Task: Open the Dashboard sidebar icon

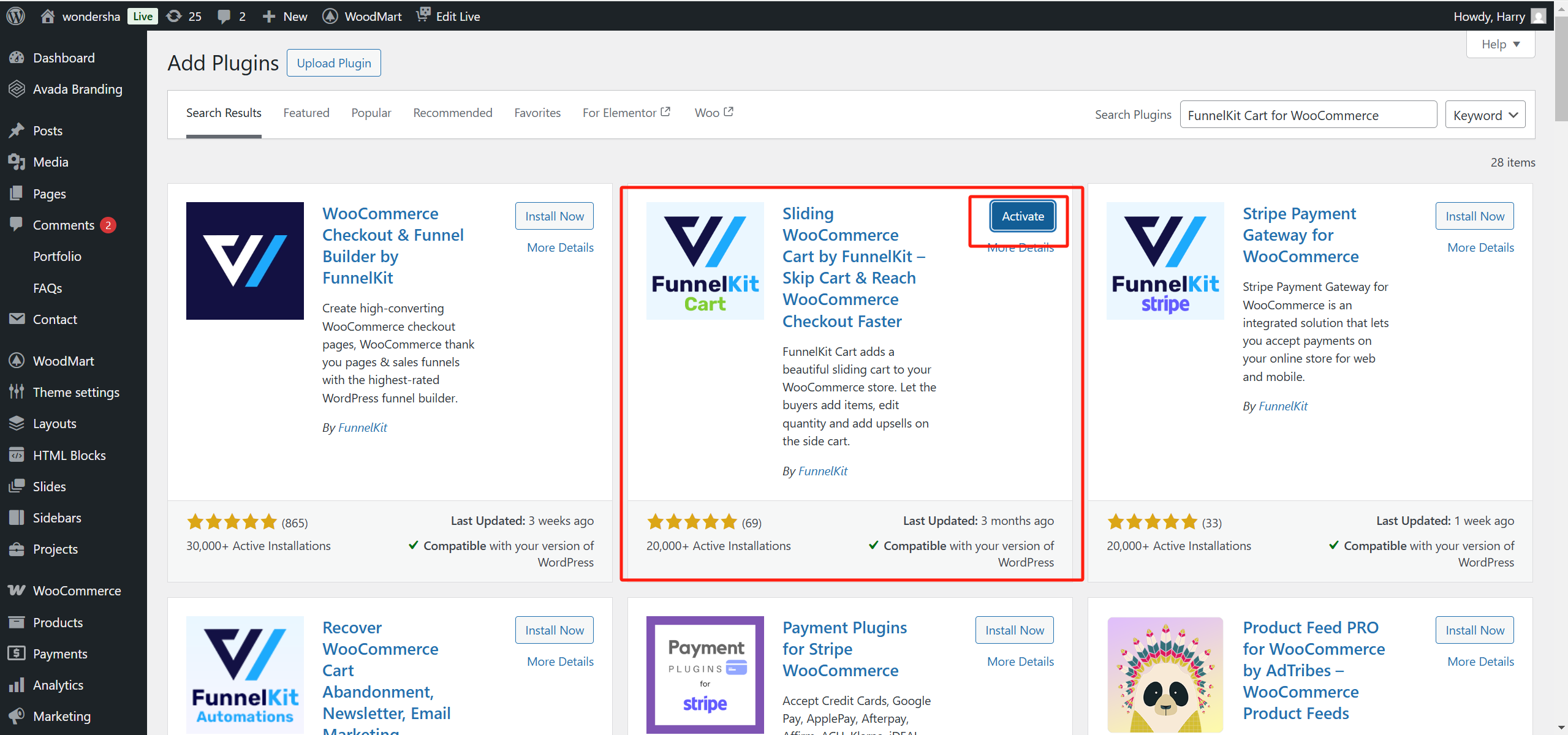Action: (x=17, y=58)
